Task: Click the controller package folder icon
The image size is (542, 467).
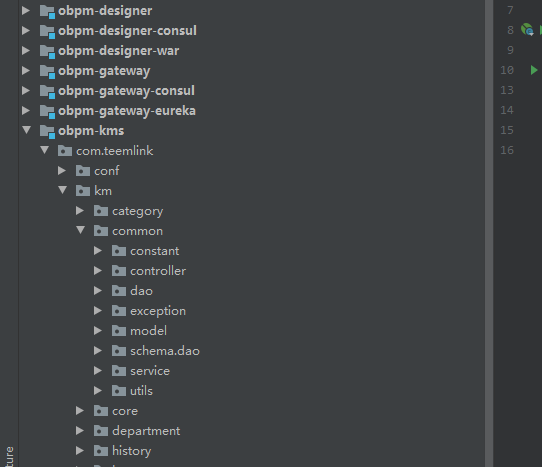Action: tap(119, 271)
